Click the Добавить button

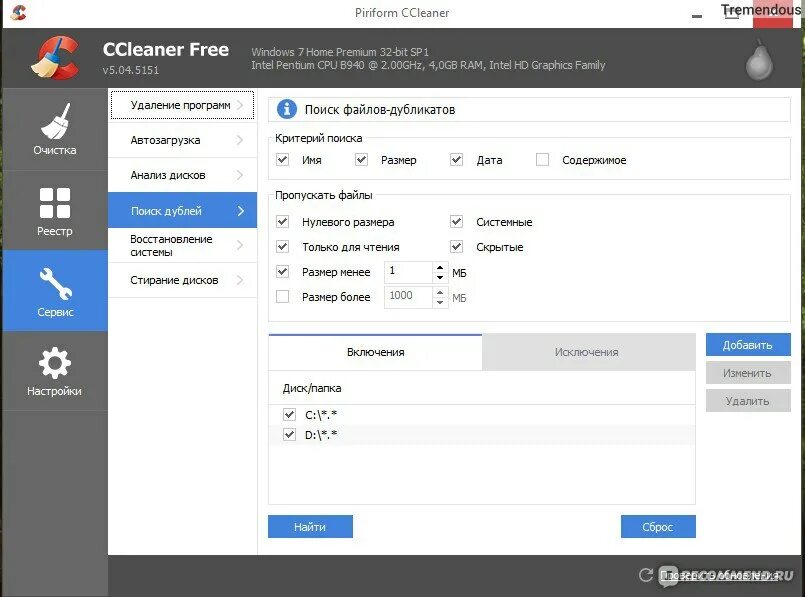[748, 345]
